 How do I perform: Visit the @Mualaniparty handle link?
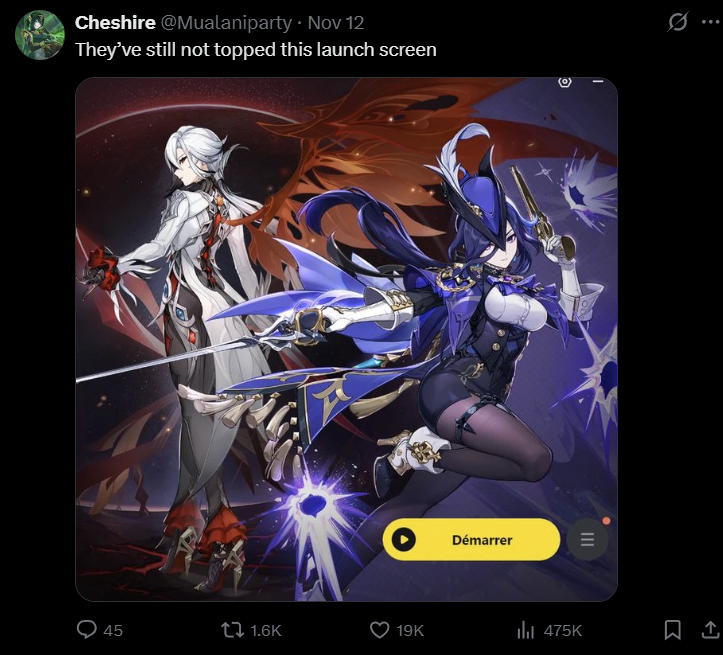(x=226, y=23)
